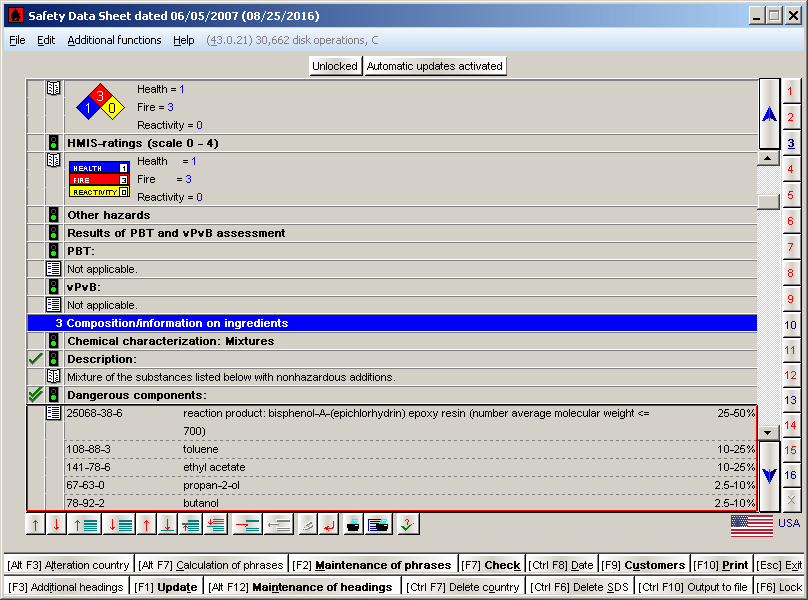
Task: Click the USA flag icon
Action: [752, 524]
